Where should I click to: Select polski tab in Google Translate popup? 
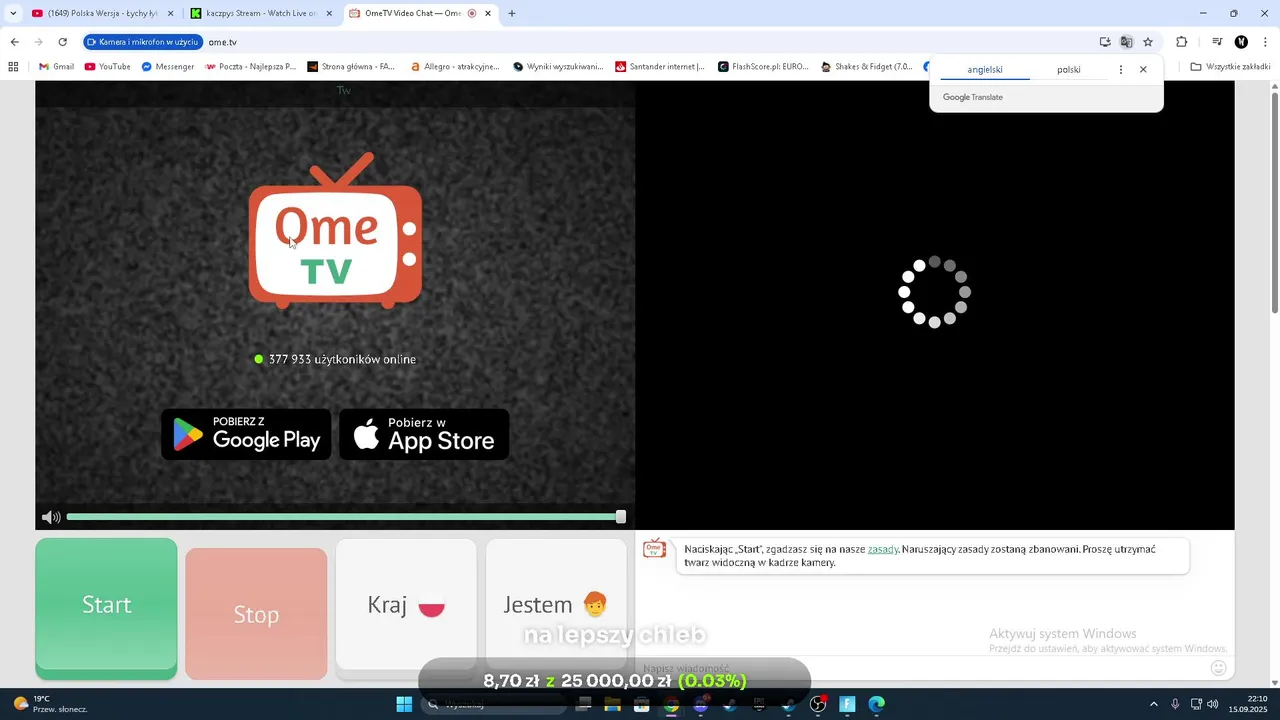[1069, 70]
